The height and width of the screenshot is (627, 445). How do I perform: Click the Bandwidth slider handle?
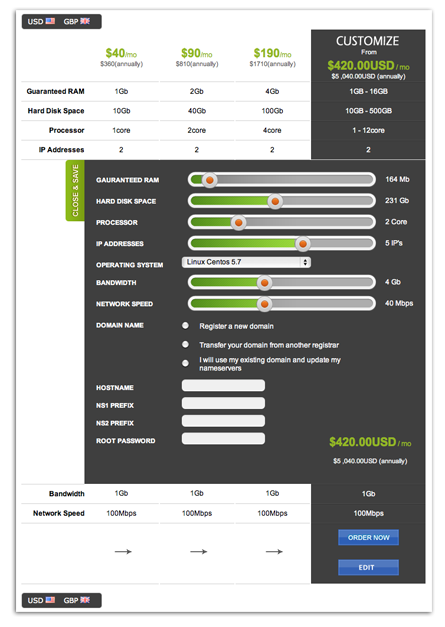[x=264, y=283]
